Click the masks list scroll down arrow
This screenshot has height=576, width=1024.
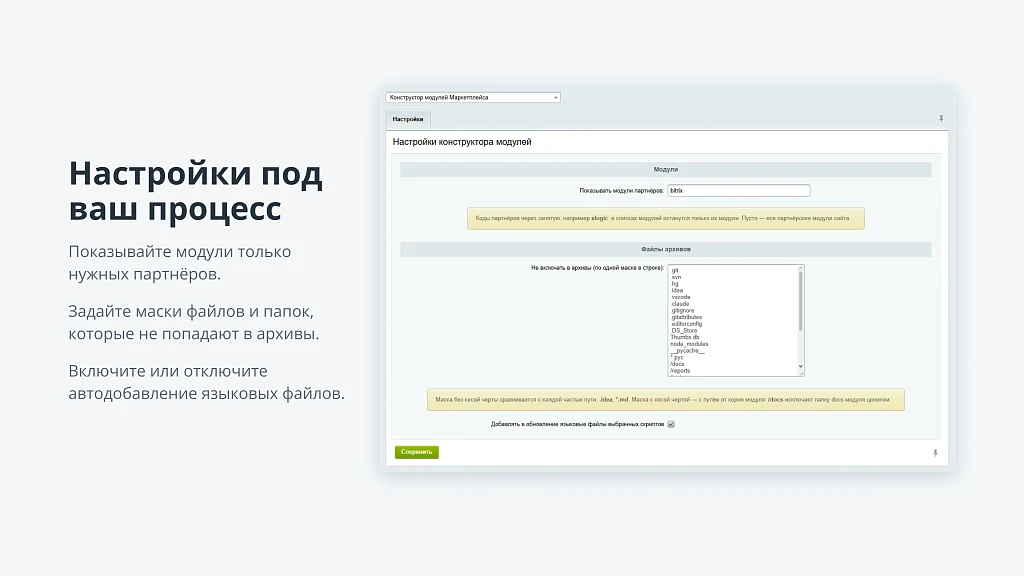[x=801, y=367]
